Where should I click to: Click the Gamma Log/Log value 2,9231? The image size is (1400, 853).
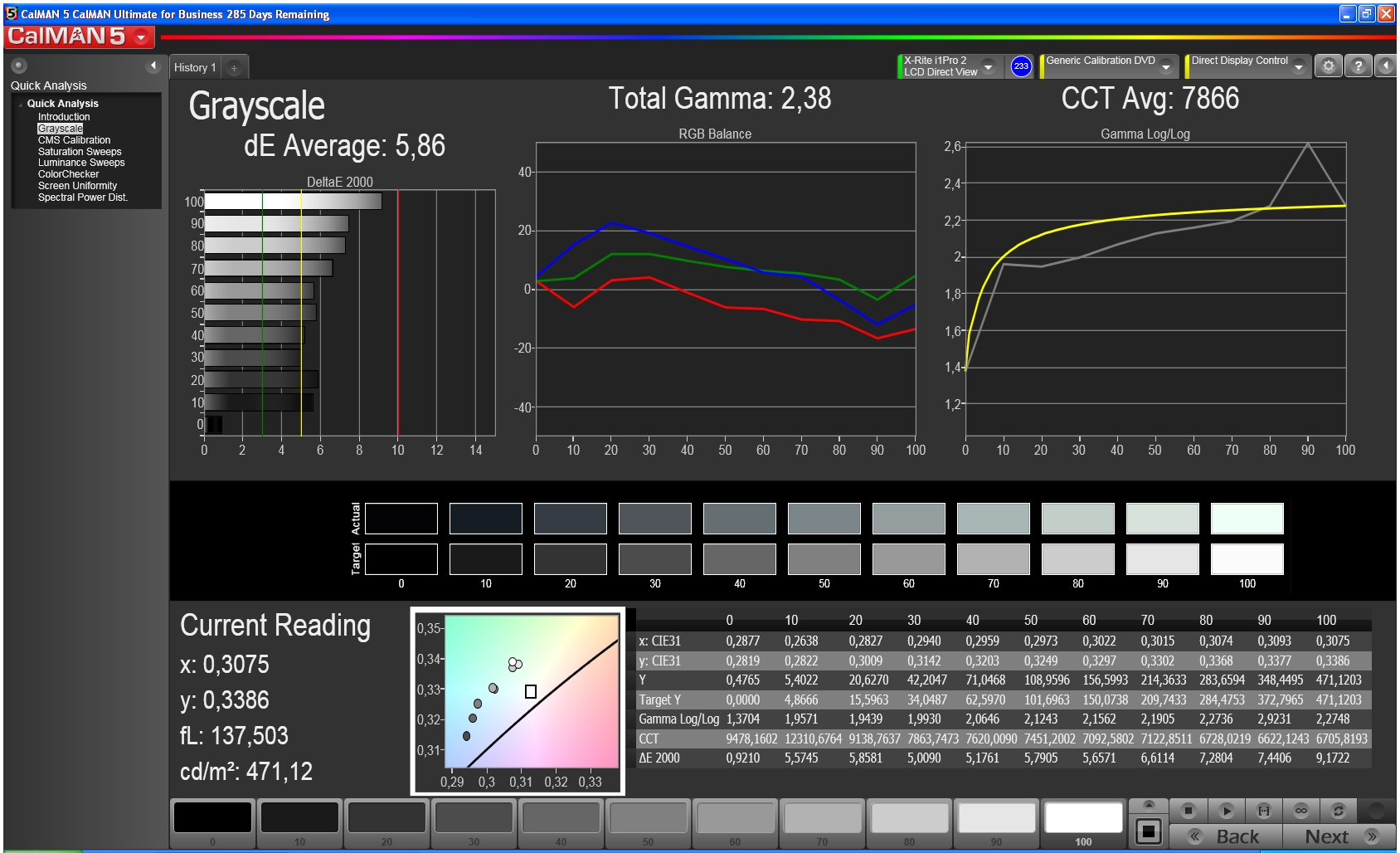pyautogui.click(x=1274, y=719)
